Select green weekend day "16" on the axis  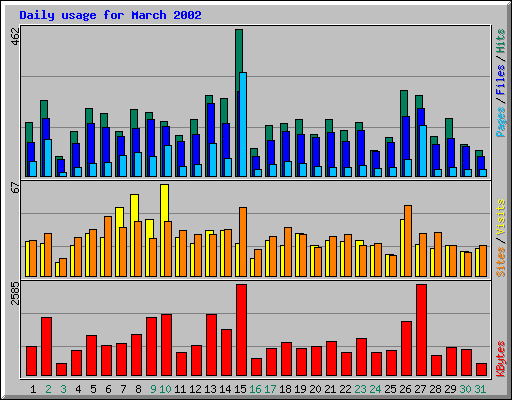coord(255,389)
